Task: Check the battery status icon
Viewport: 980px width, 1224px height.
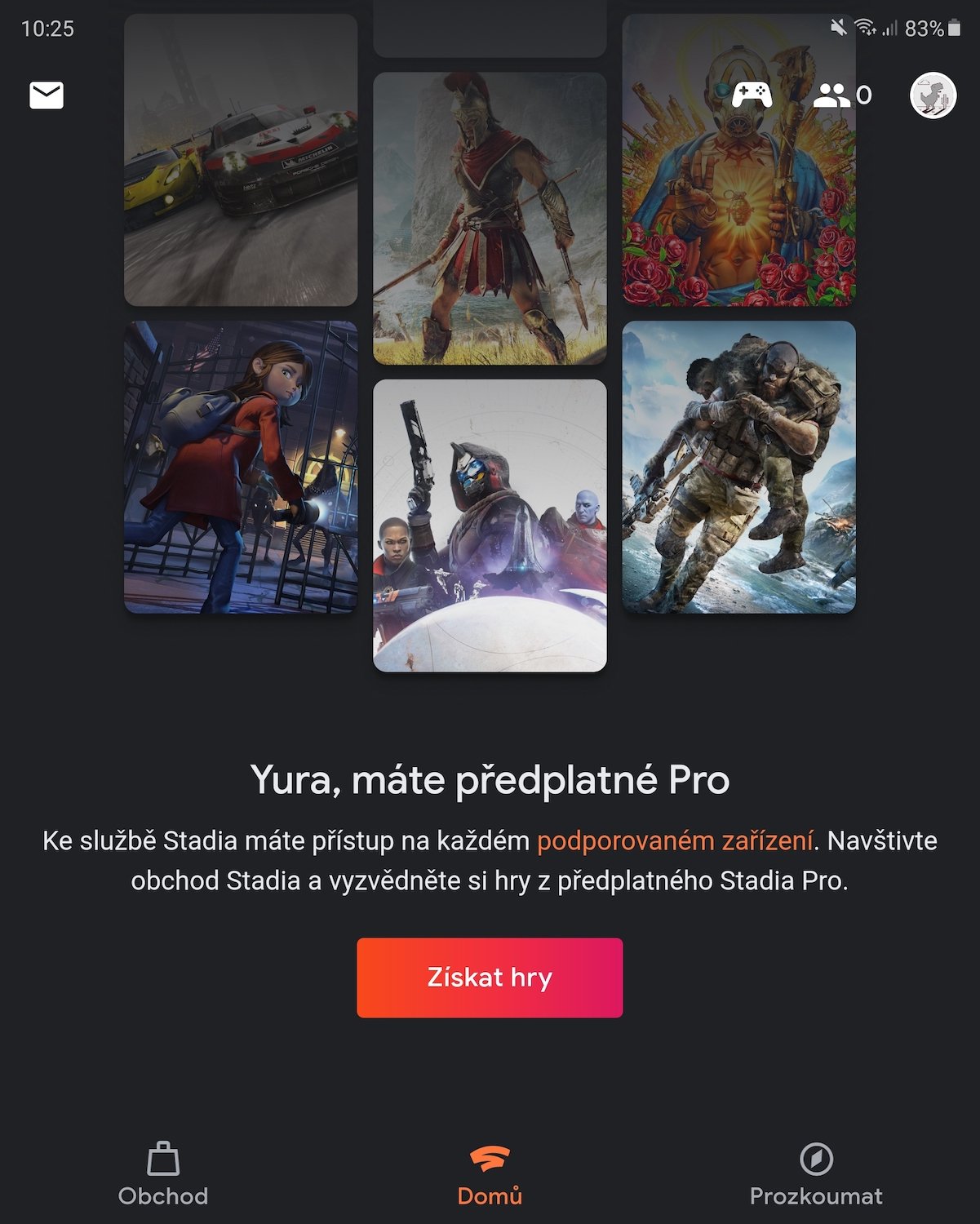Action: 955,29
